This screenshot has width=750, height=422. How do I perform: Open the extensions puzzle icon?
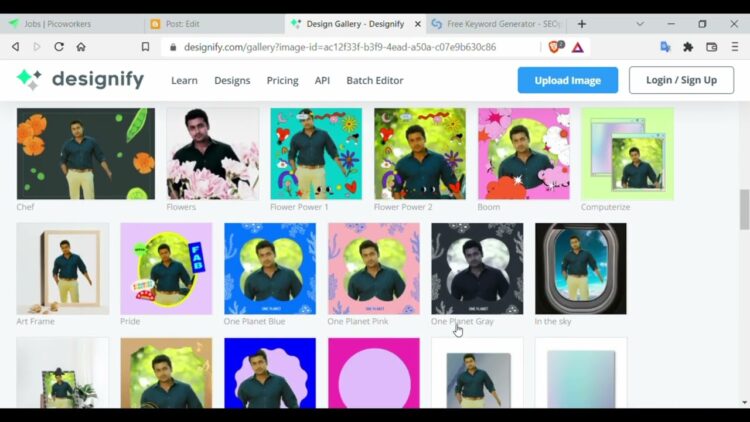click(688, 47)
